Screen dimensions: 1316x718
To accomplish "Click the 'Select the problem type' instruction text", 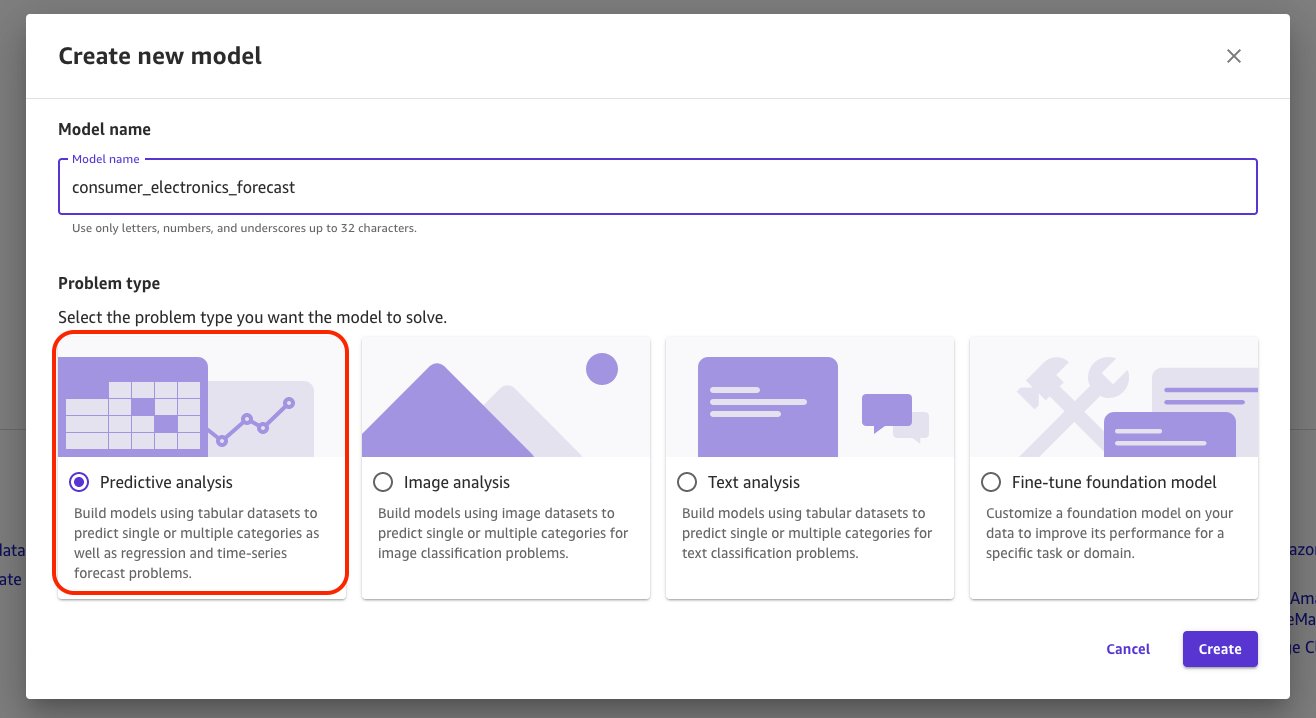I will [252, 318].
